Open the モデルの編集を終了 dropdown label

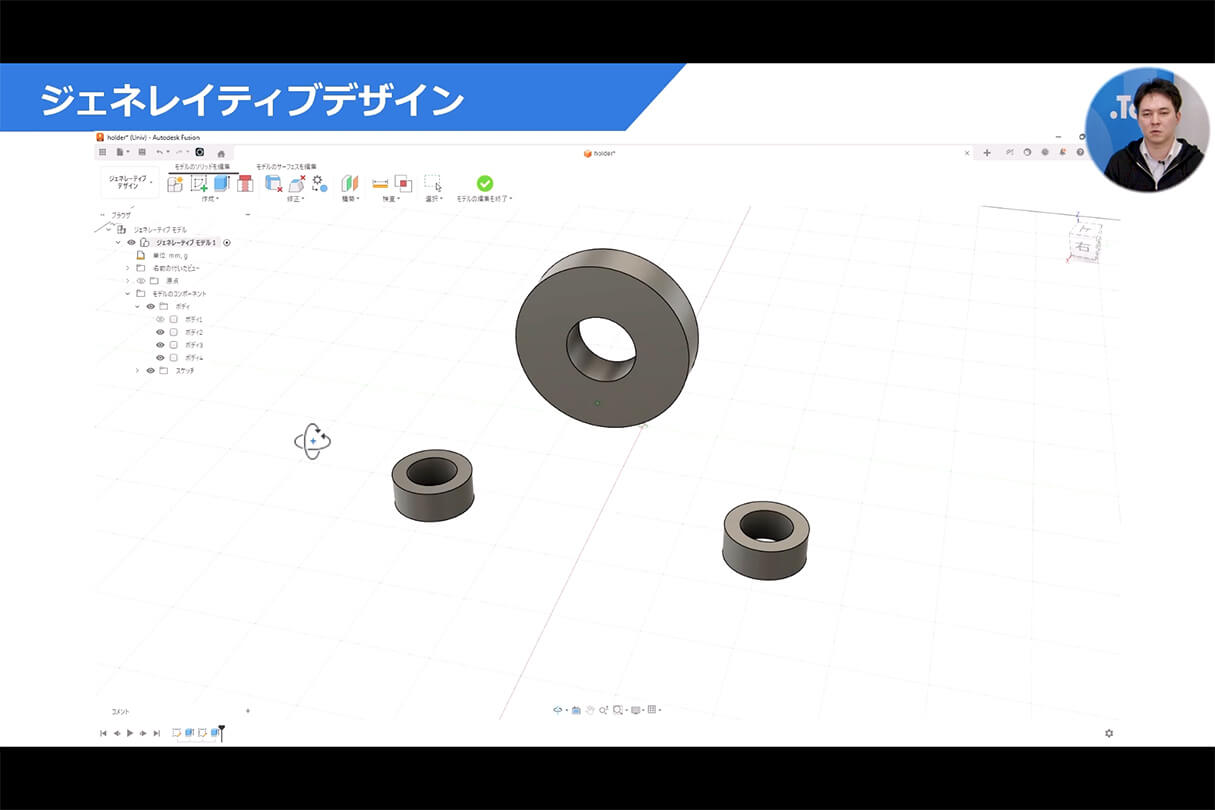click(x=484, y=198)
